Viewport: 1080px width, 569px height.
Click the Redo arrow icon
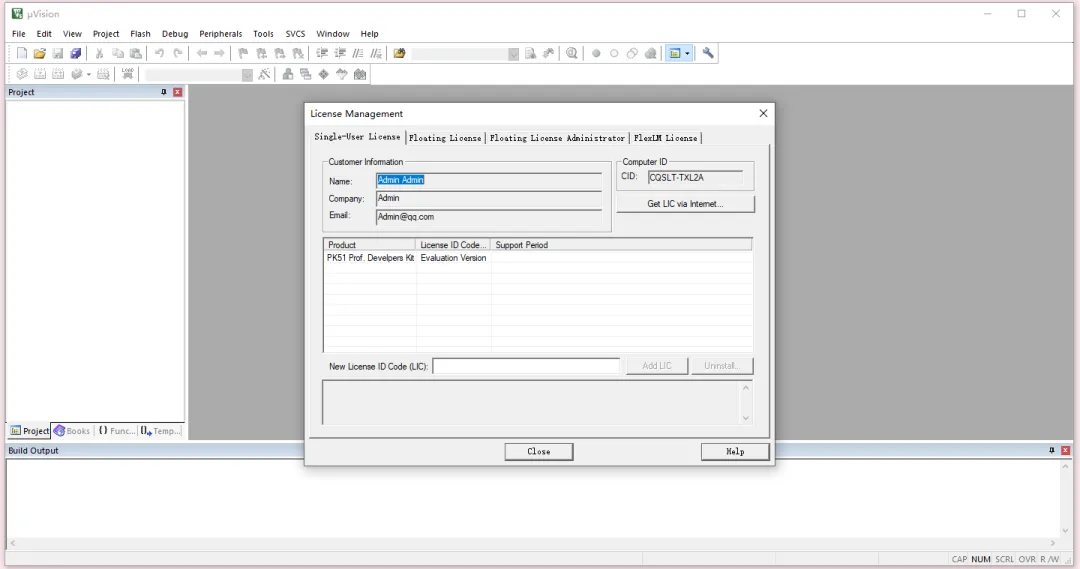point(178,54)
